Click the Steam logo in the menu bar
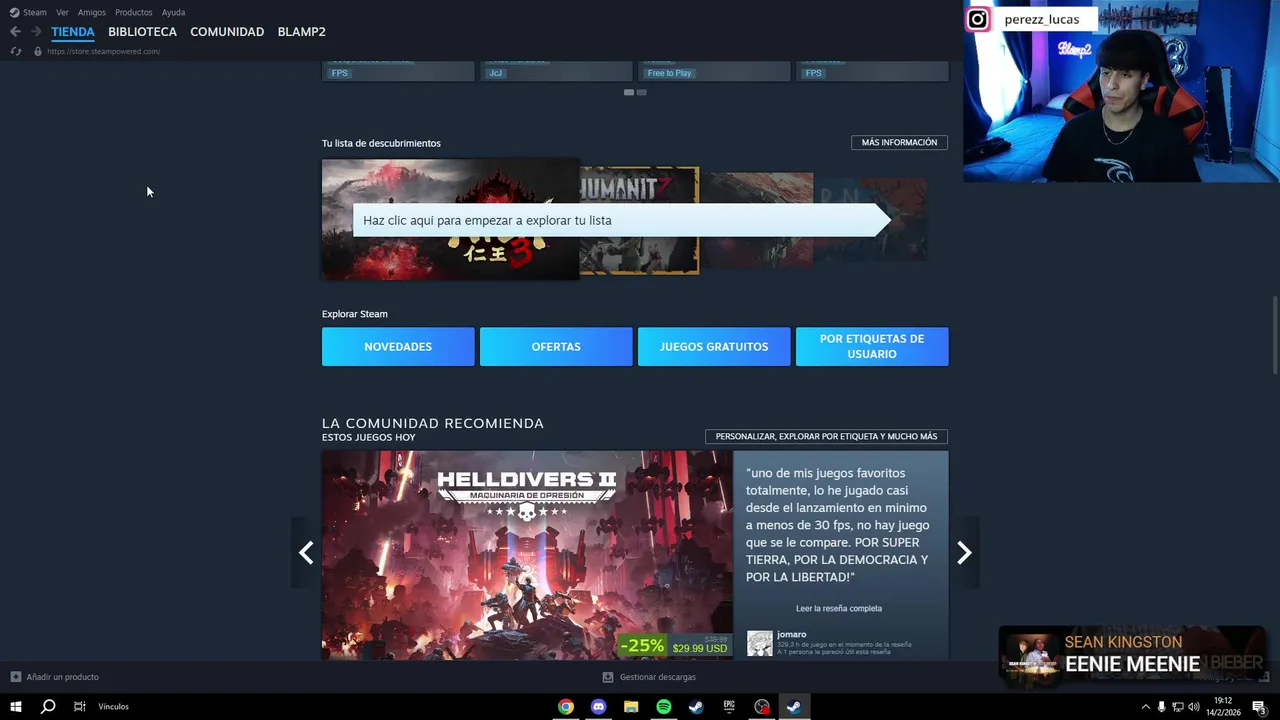Image resolution: width=1280 pixels, height=720 pixels. pyautogui.click(x=14, y=12)
